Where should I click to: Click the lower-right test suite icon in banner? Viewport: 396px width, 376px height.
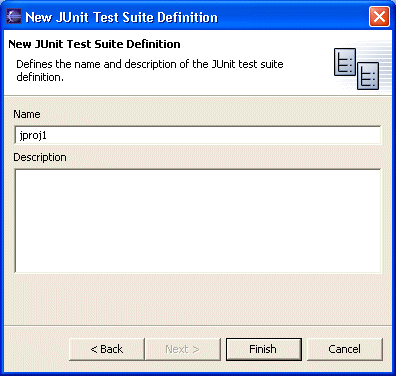tap(368, 76)
